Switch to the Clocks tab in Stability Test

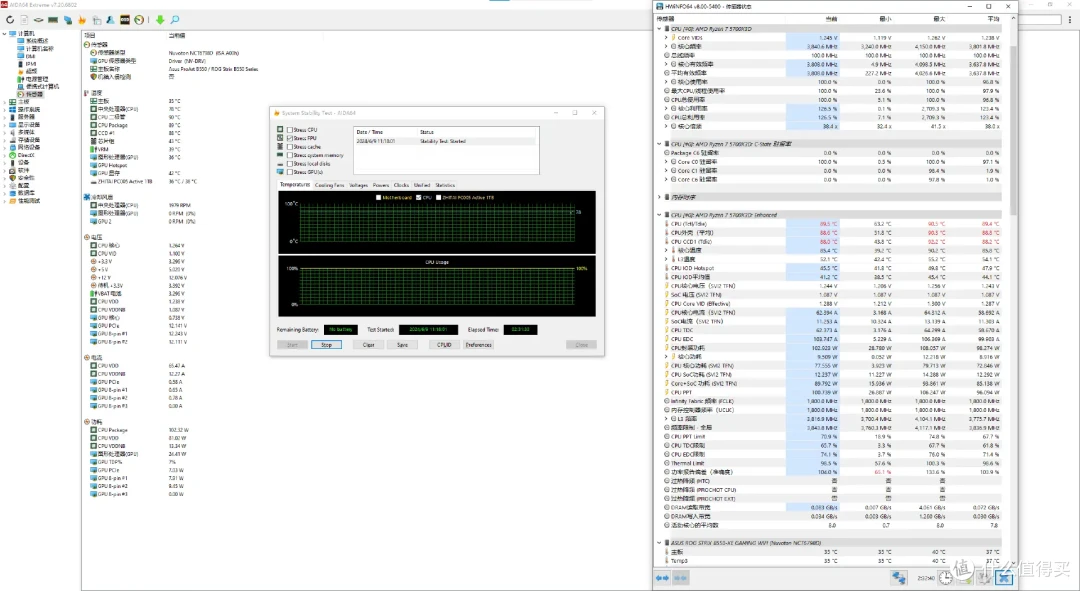click(401, 185)
